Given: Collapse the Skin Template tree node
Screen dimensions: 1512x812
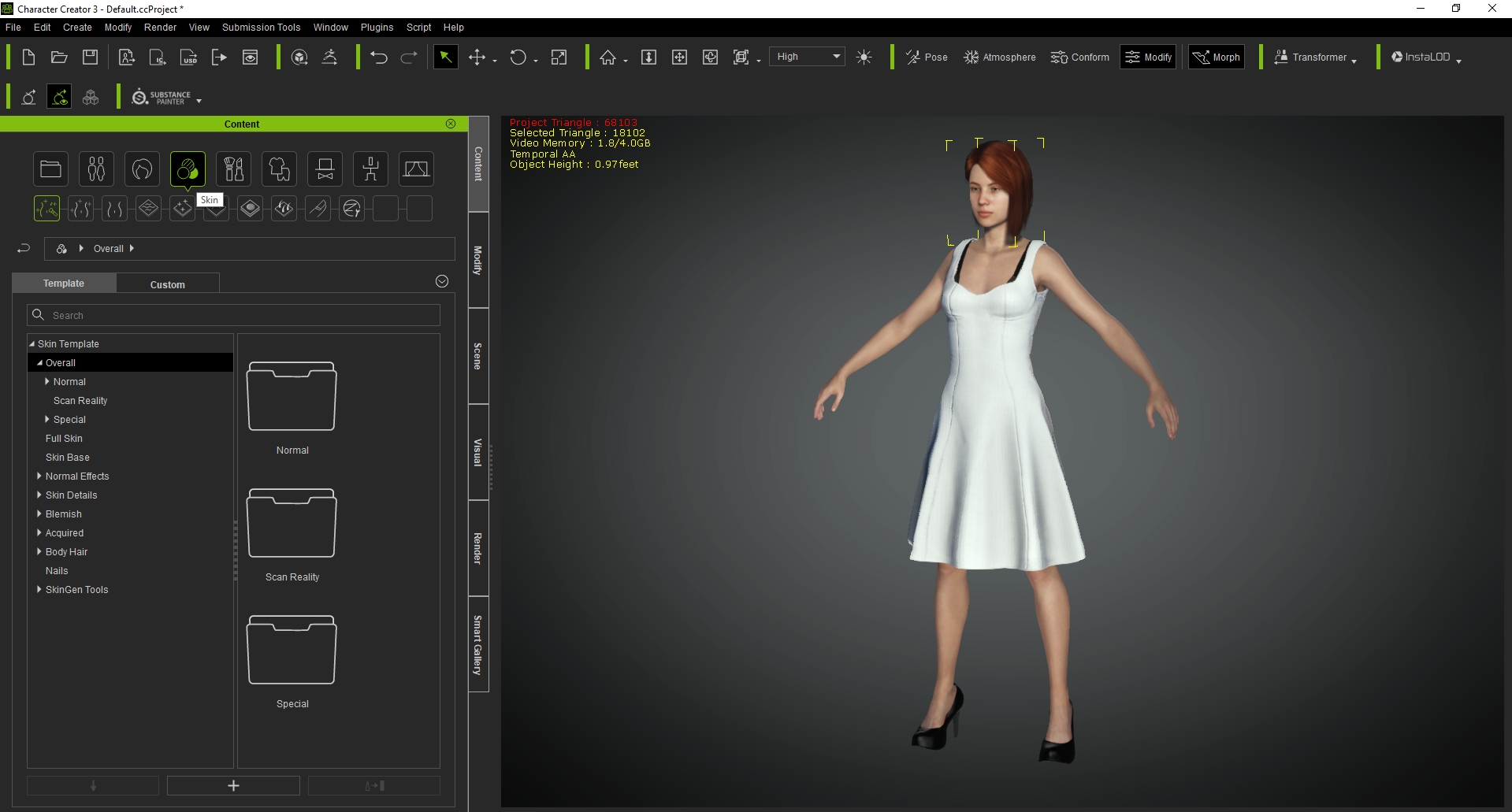Looking at the screenshot, I should [32, 343].
